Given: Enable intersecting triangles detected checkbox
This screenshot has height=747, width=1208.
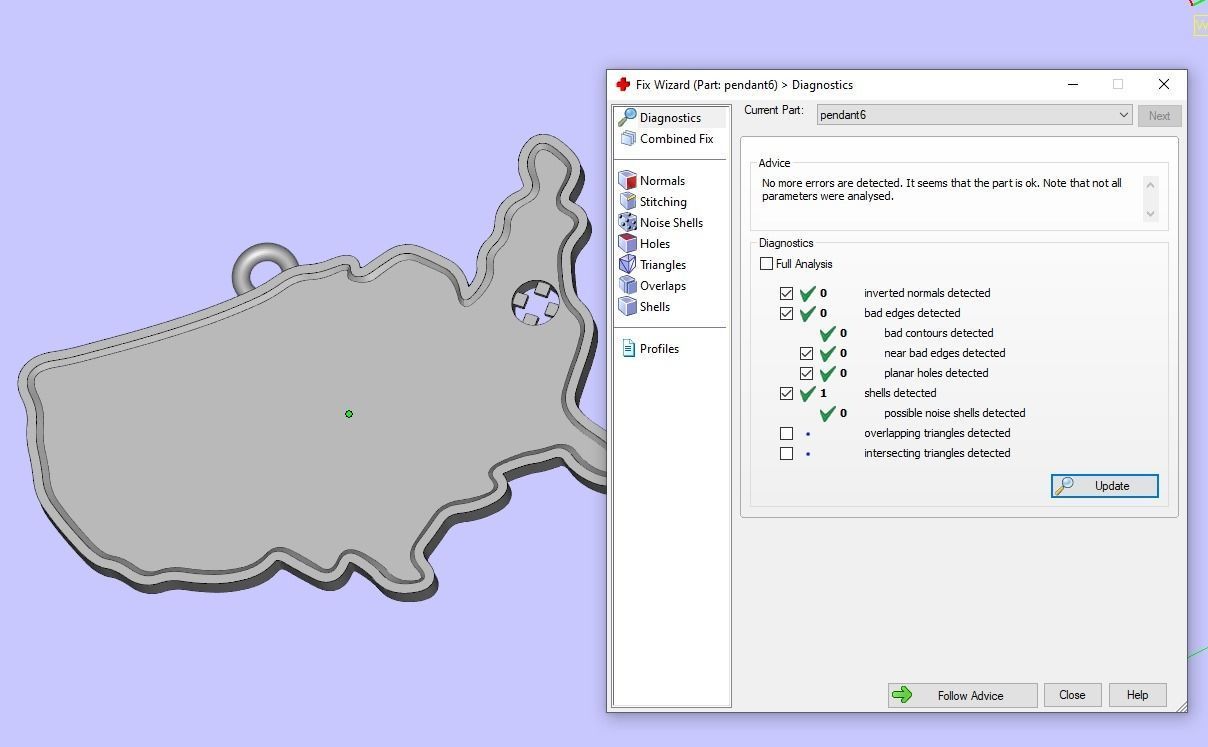Looking at the screenshot, I should pos(786,453).
